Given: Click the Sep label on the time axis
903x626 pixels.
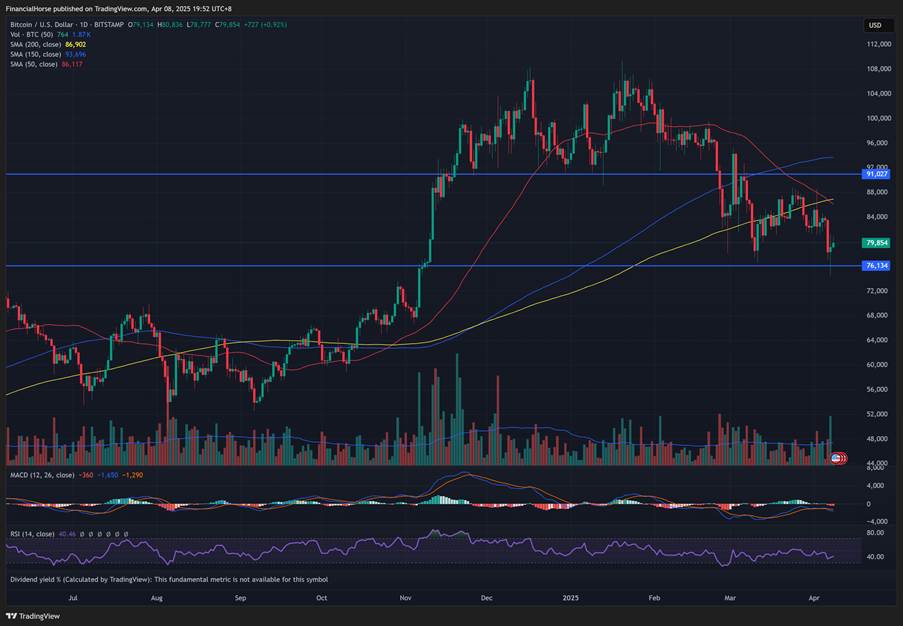Looking at the screenshot, I should (x=241, y=598).
